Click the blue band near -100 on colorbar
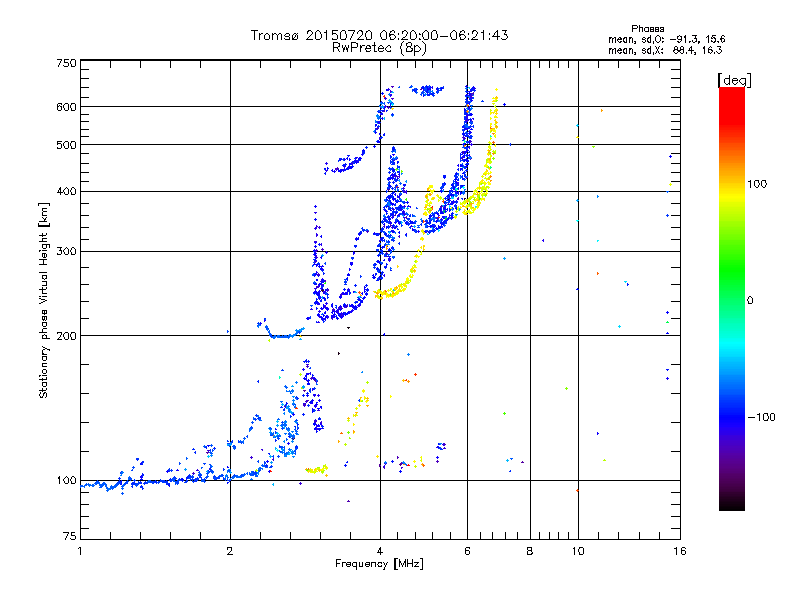 click(732, 417)
